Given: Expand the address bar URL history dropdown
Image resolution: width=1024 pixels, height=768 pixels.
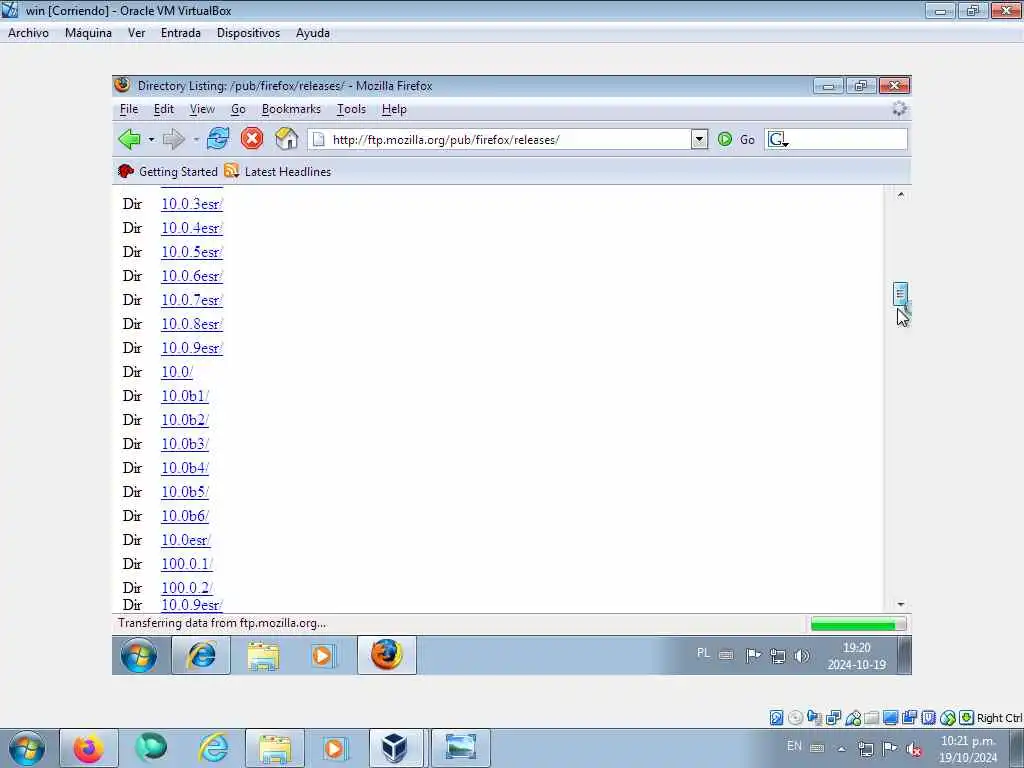Looking at the screenshot, I should coord(699,139).
